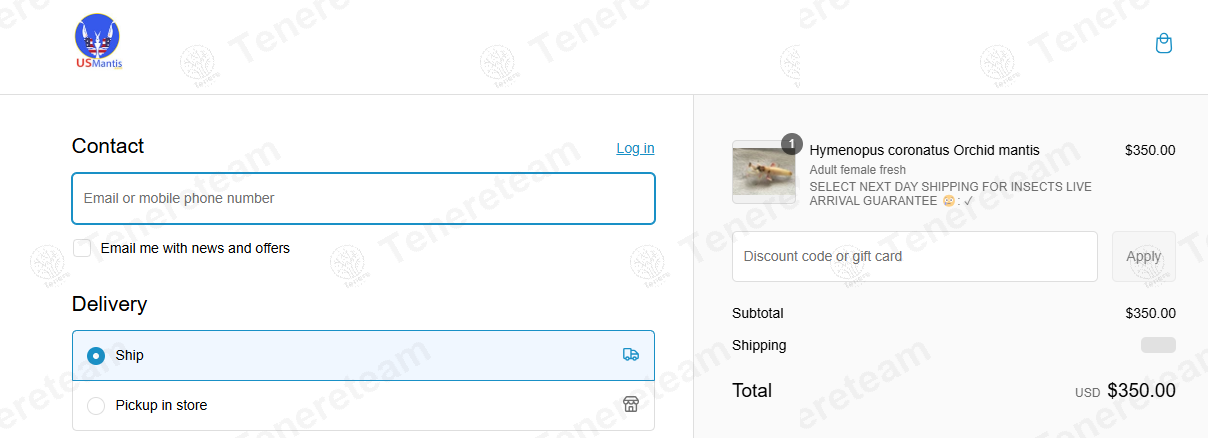Screen dimensions: 1208x438
Task: Click the Contact section heading
Action: point(108,146)
